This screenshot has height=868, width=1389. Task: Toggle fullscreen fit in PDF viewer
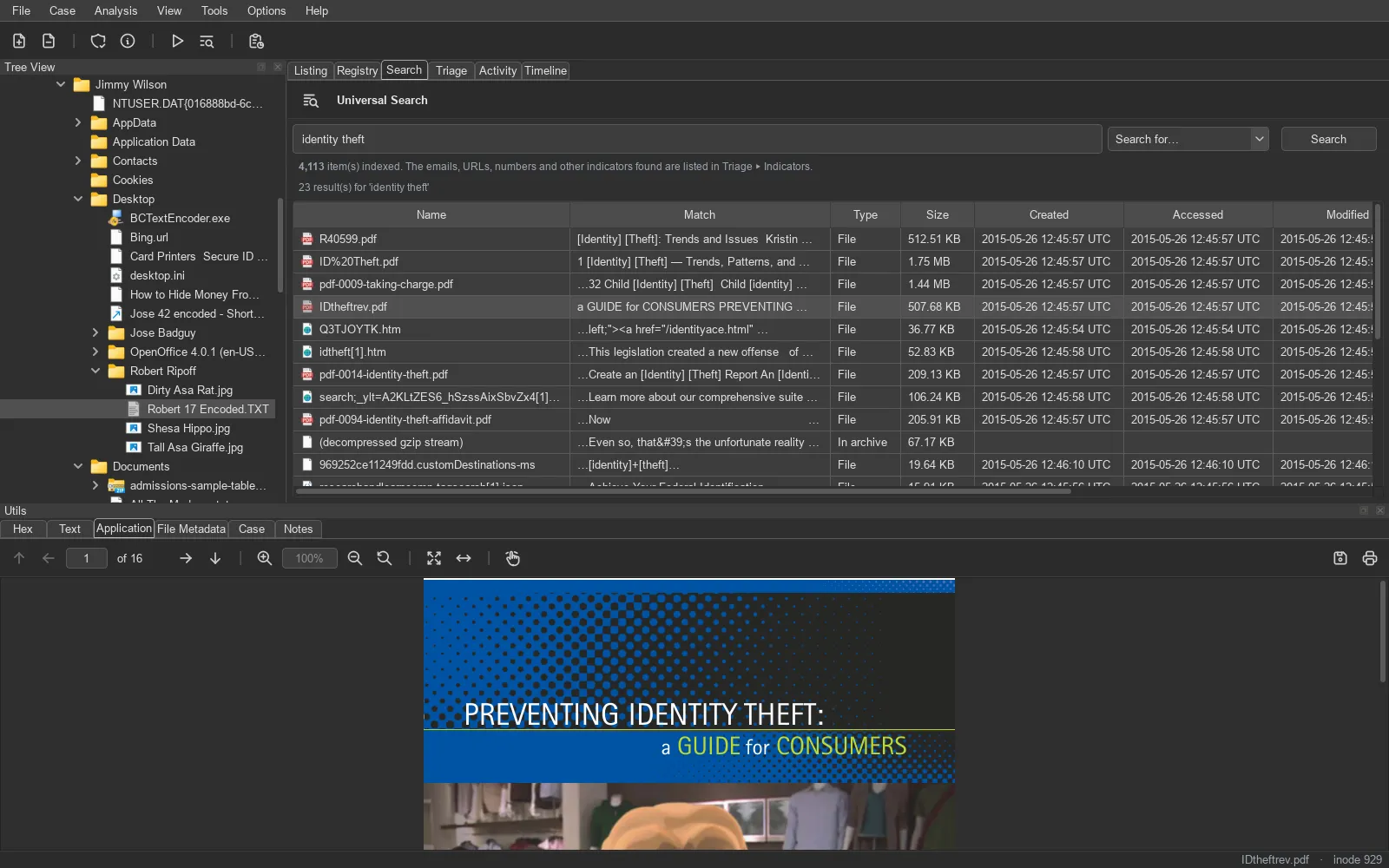(x=434, y=558)
